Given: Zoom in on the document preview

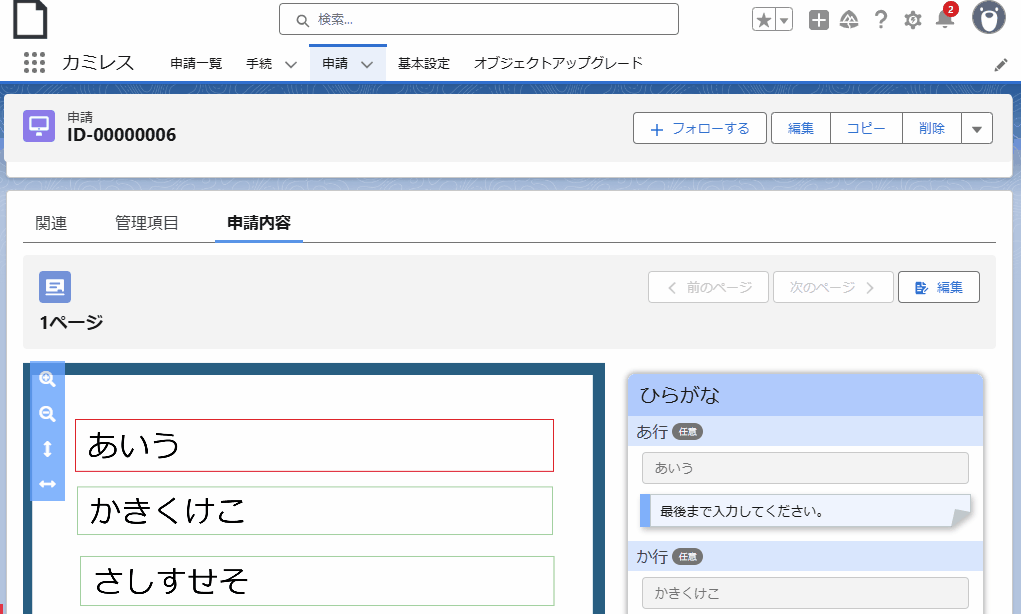Looking at the screenshot, I should [48, 379].
